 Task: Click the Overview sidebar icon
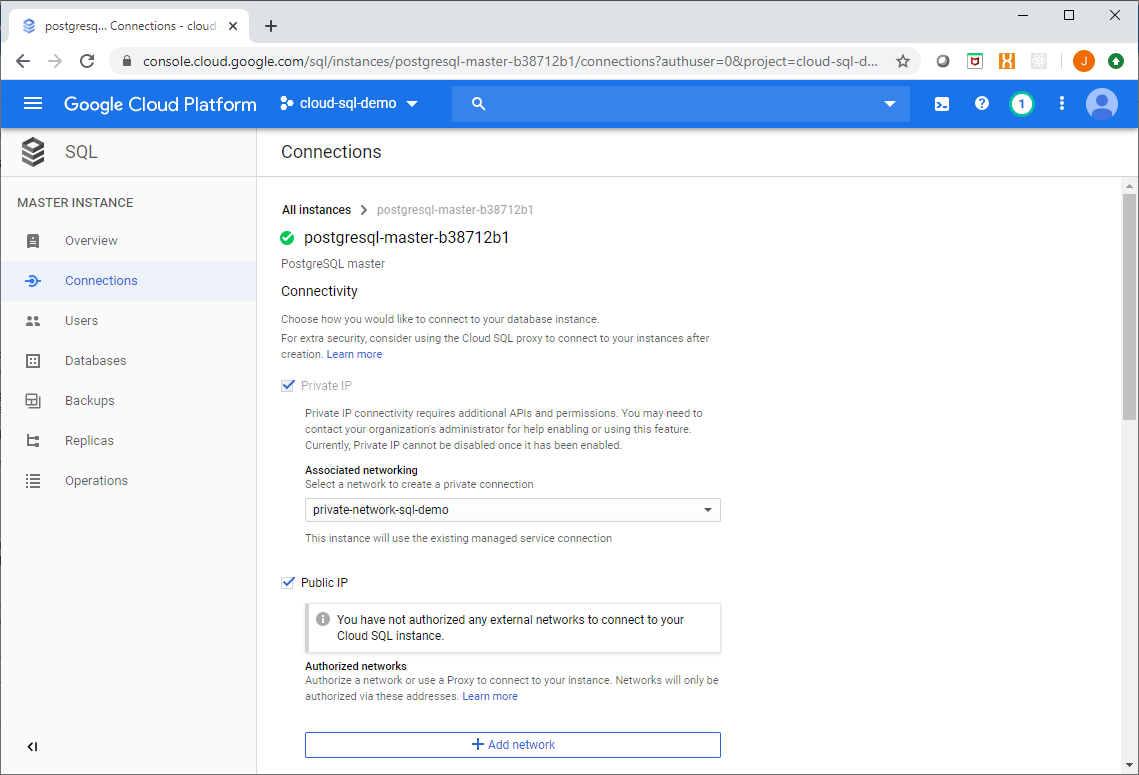coord(33,241)
